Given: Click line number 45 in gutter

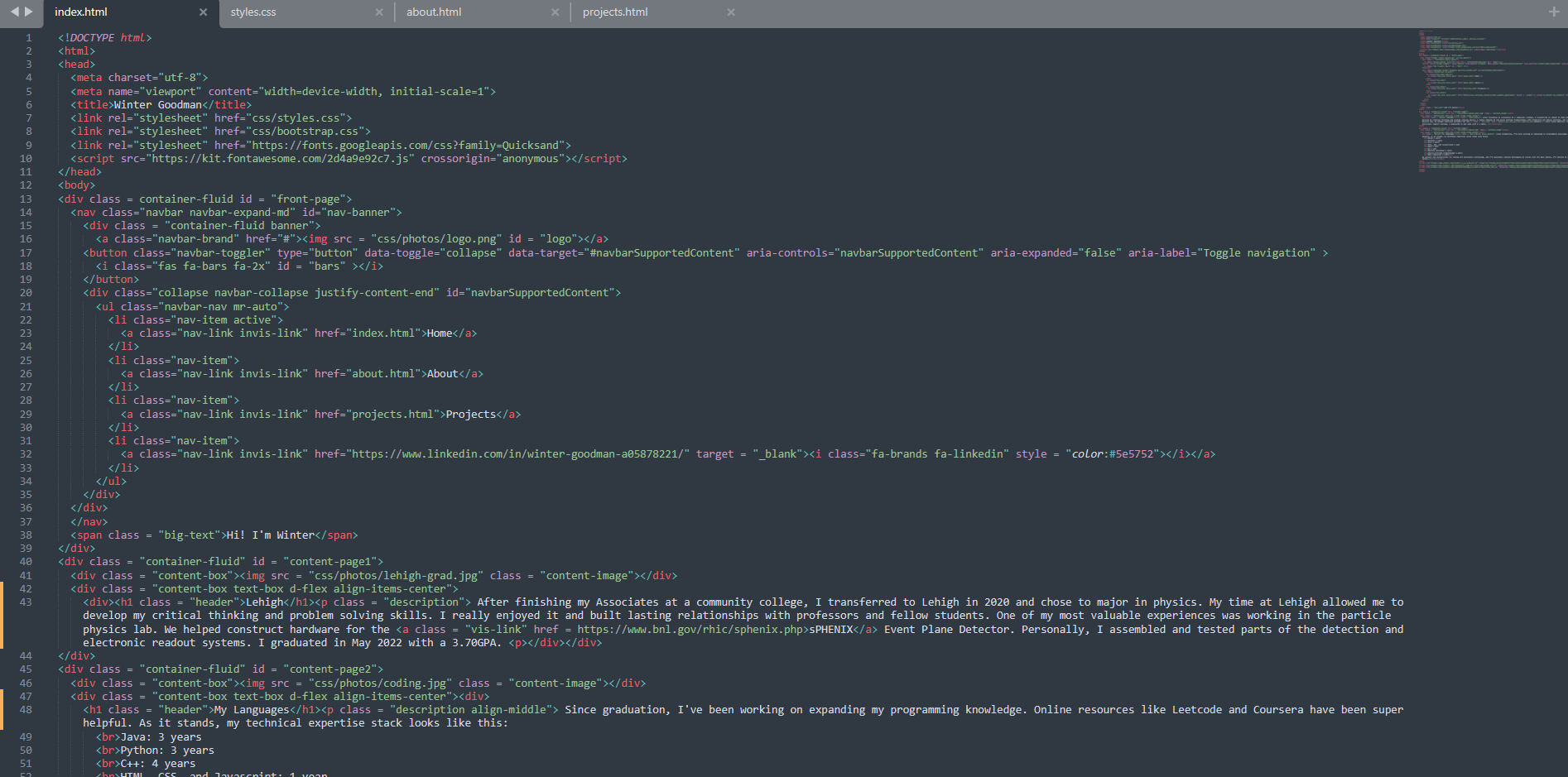Looking at the screenshot, I should [26, 669].
